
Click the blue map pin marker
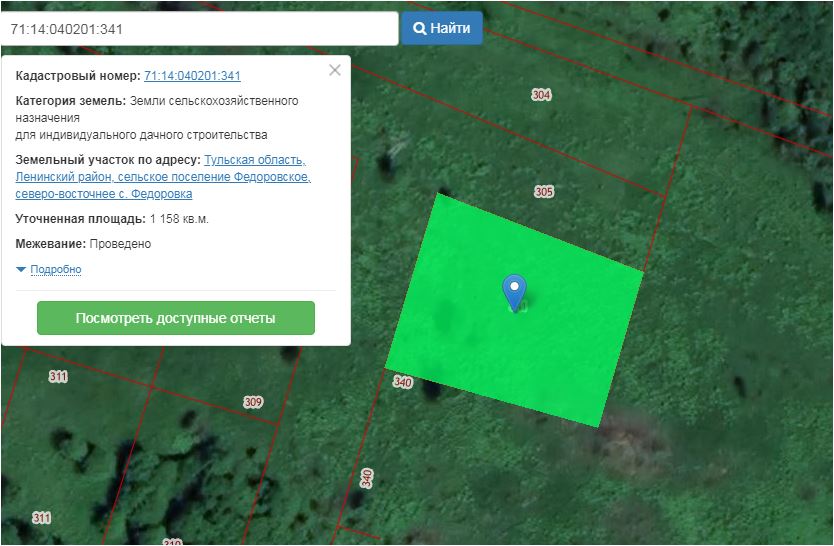pyautogui.click(x=514, y=292)
